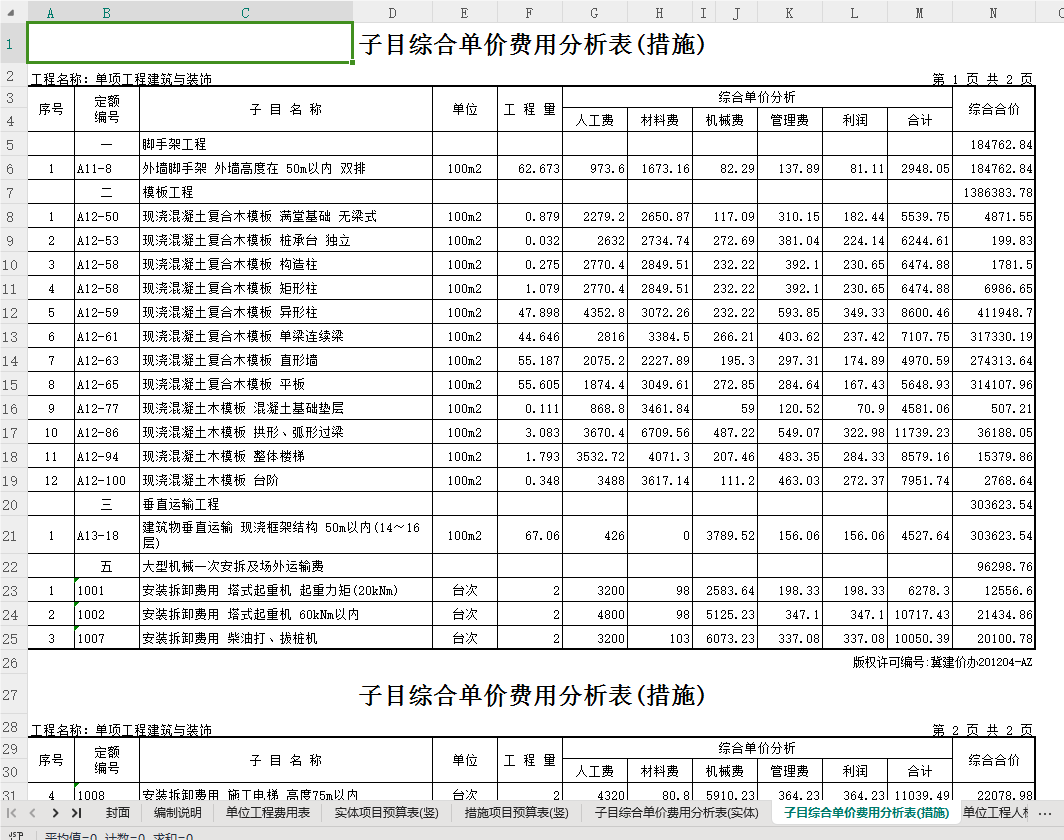Click the next sheet navigation arrow

click(x=55, y=812)
